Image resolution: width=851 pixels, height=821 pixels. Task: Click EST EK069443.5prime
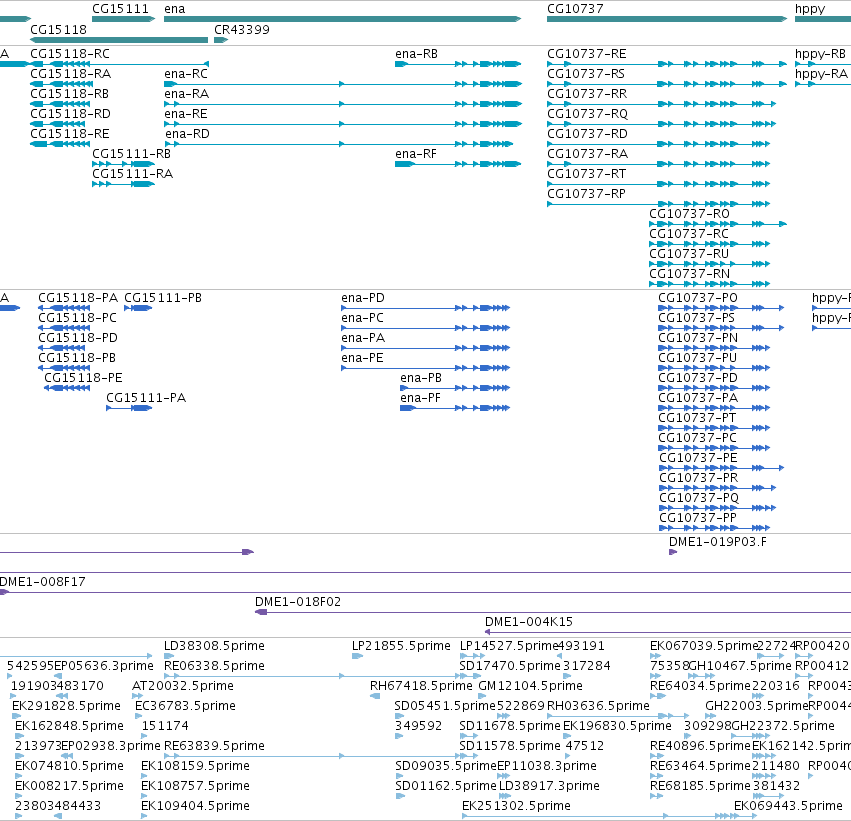(788, 806)
